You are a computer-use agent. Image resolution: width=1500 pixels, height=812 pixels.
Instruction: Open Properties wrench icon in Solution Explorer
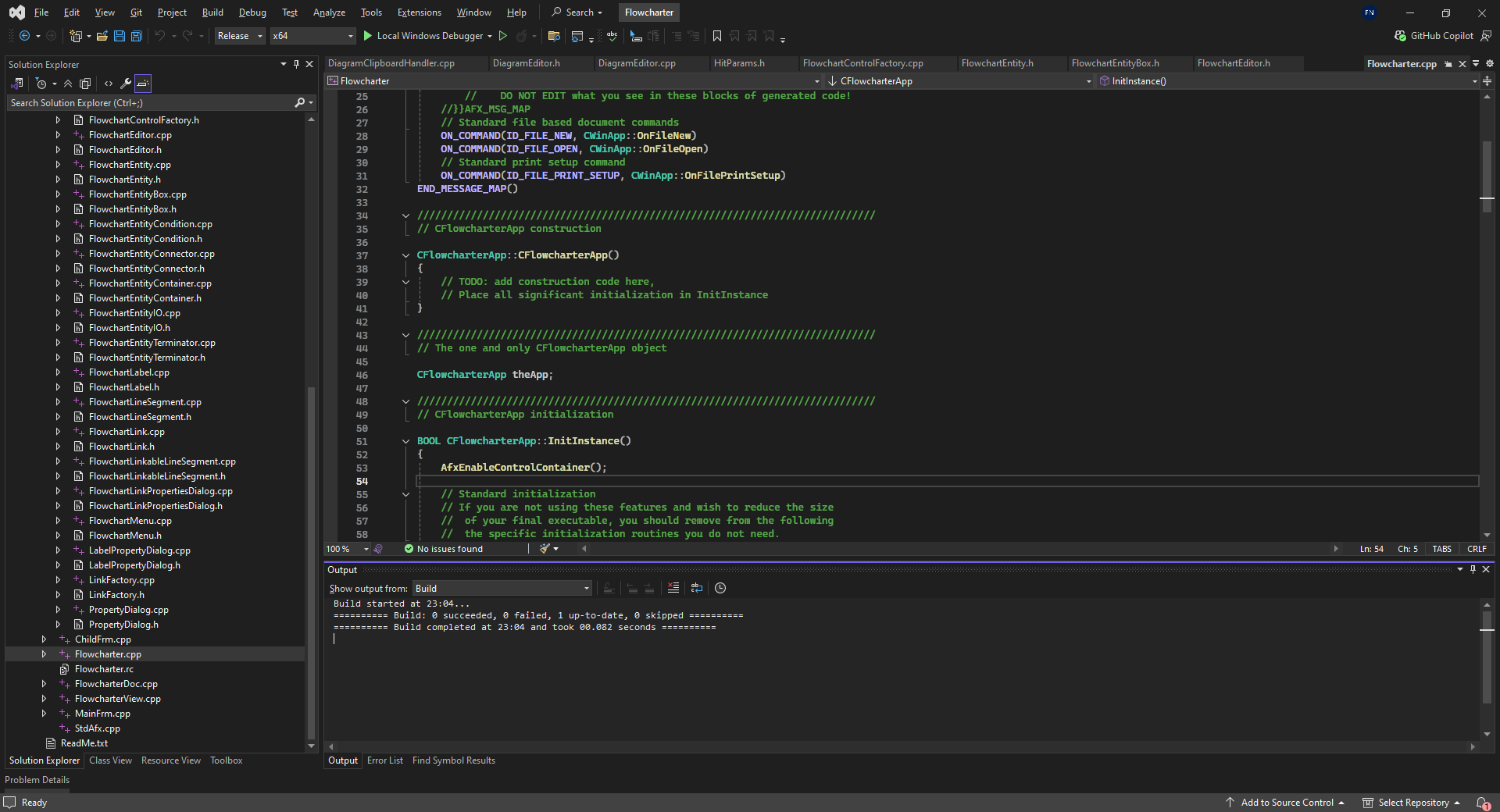pos(125,84)
